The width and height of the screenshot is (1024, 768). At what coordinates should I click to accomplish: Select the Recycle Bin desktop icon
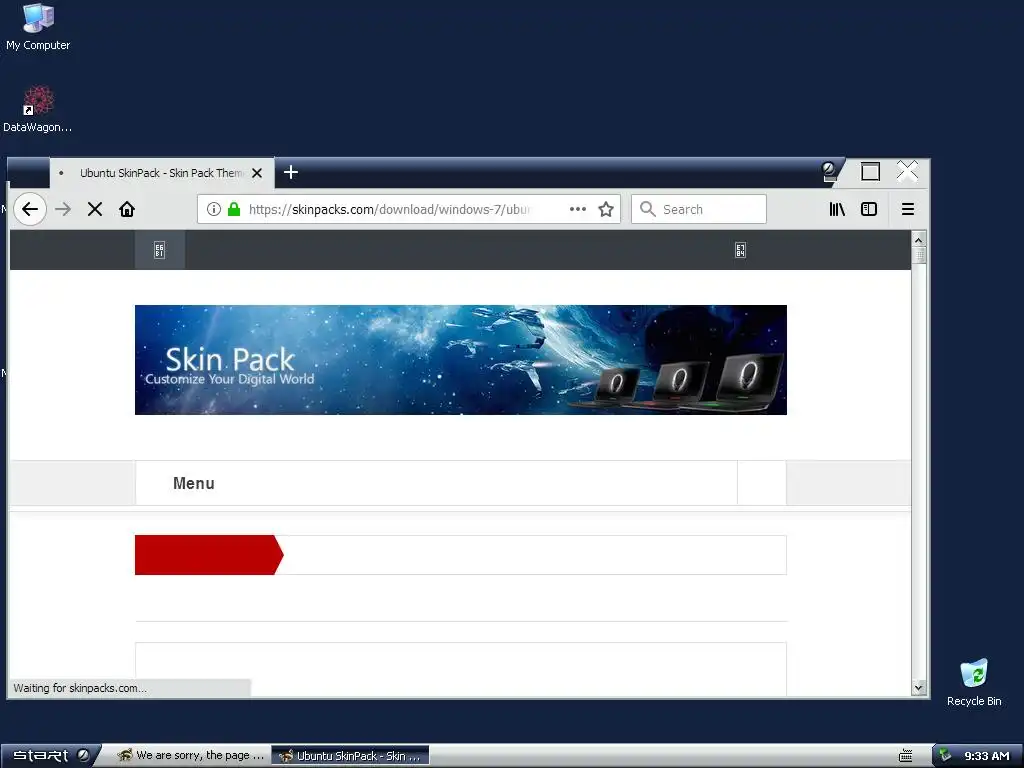pos(974,682)
